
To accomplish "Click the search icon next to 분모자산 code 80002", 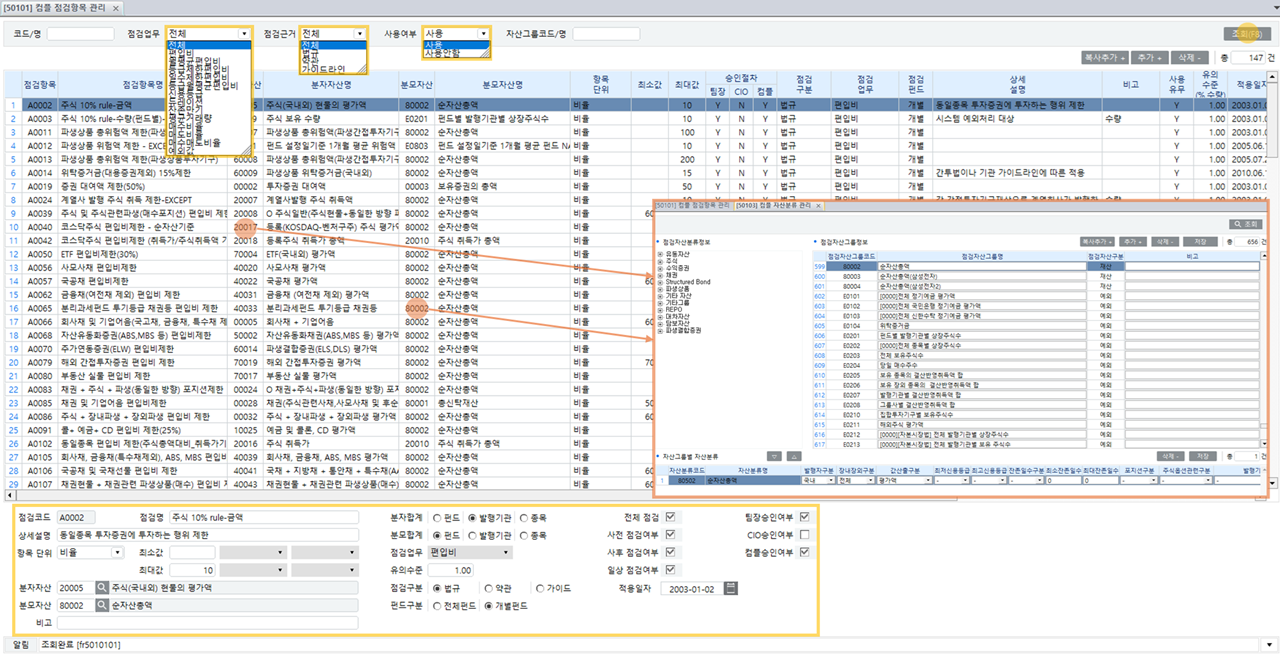I will pos(101,605).
